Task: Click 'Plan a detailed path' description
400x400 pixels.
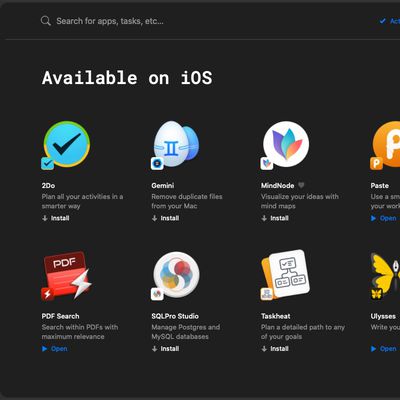Action: point(303,332)
